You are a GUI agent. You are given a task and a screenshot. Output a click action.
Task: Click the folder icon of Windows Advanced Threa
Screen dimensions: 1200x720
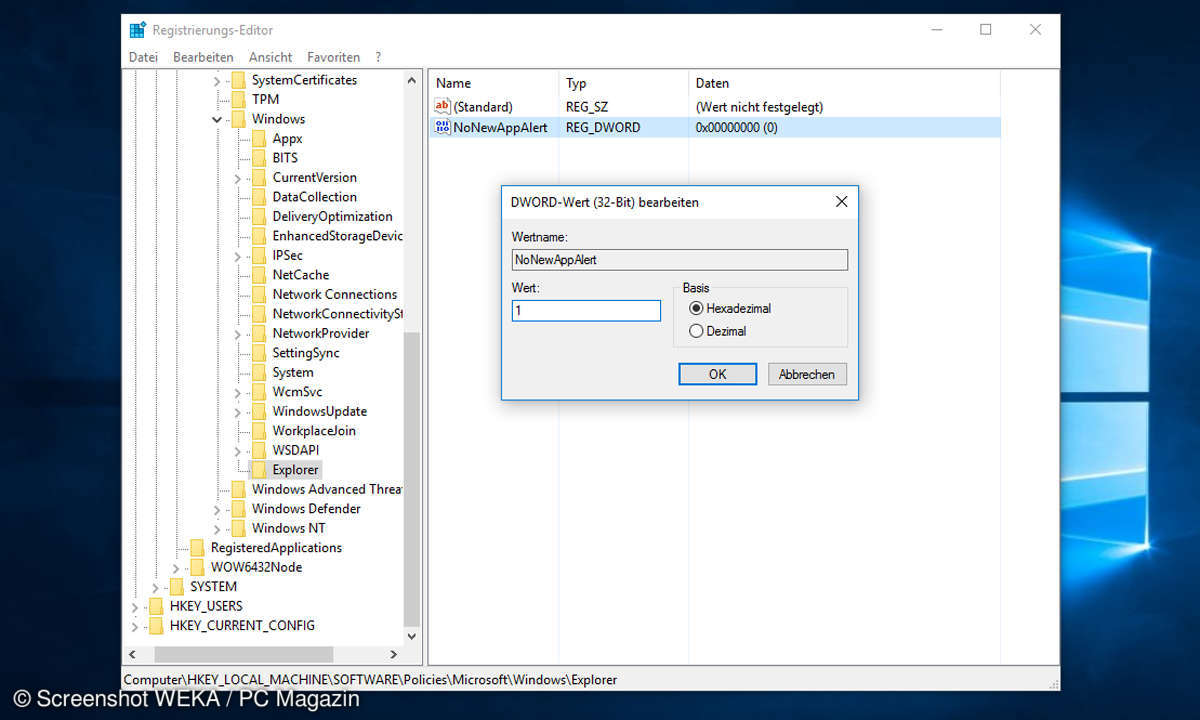[x=238, y=489]
